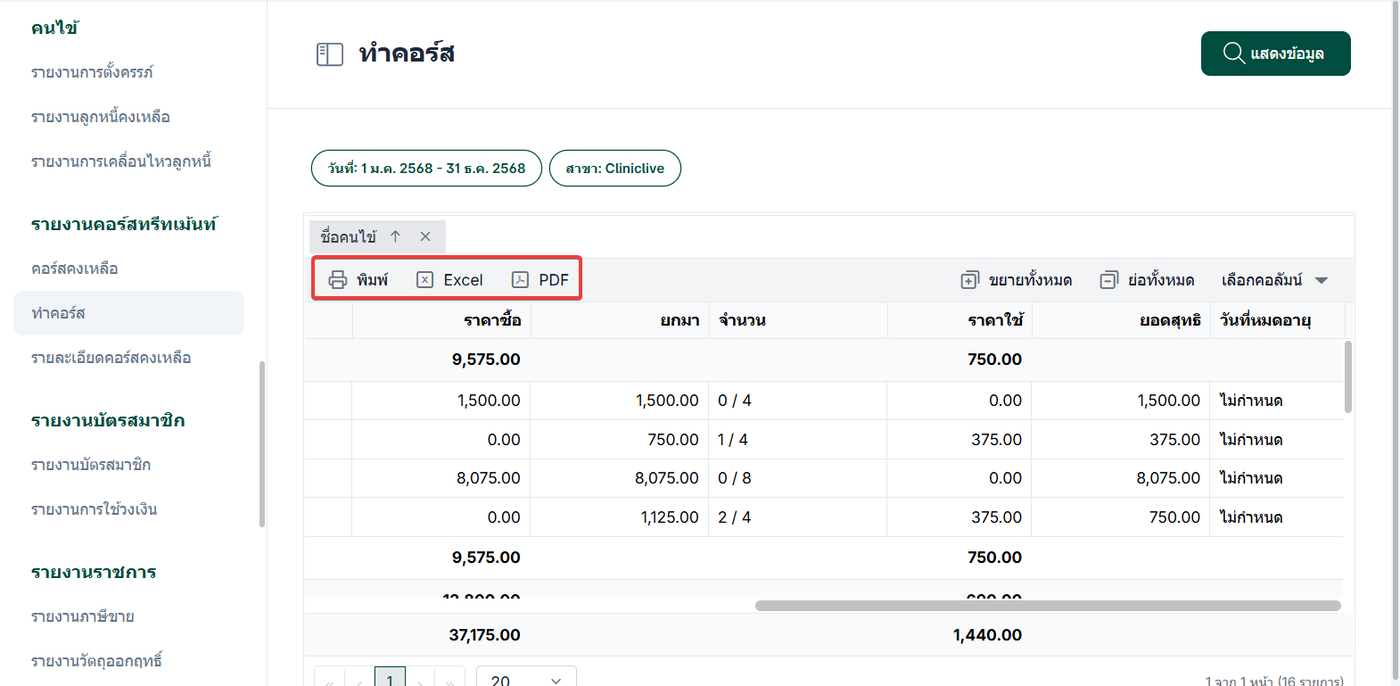Click the printer icon for พิมพ์

(338, 280)
